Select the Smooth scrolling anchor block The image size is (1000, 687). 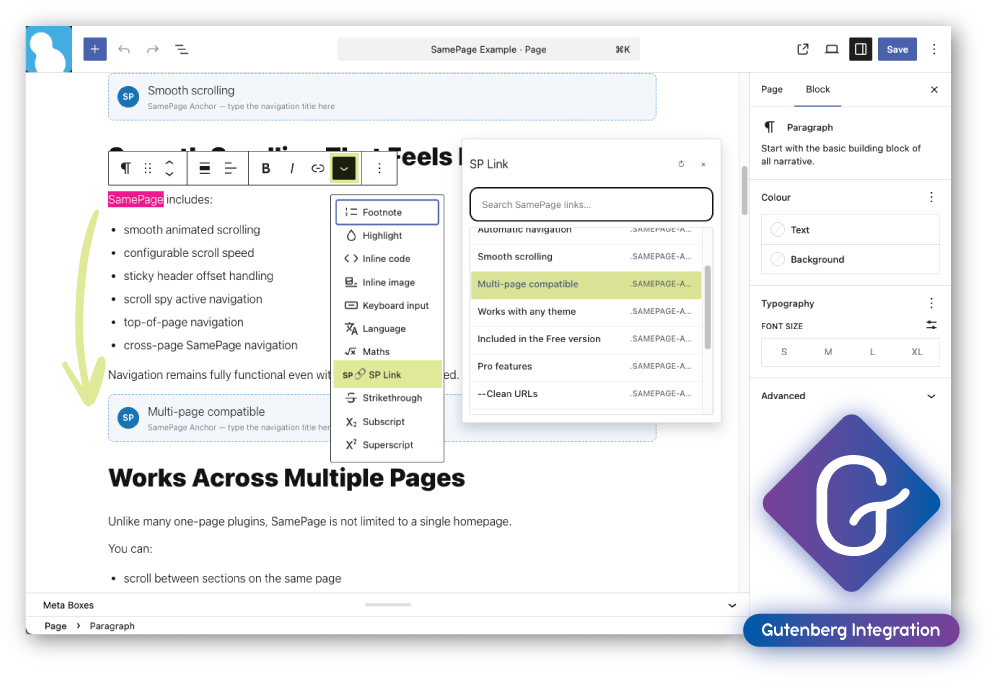(382, 97)
